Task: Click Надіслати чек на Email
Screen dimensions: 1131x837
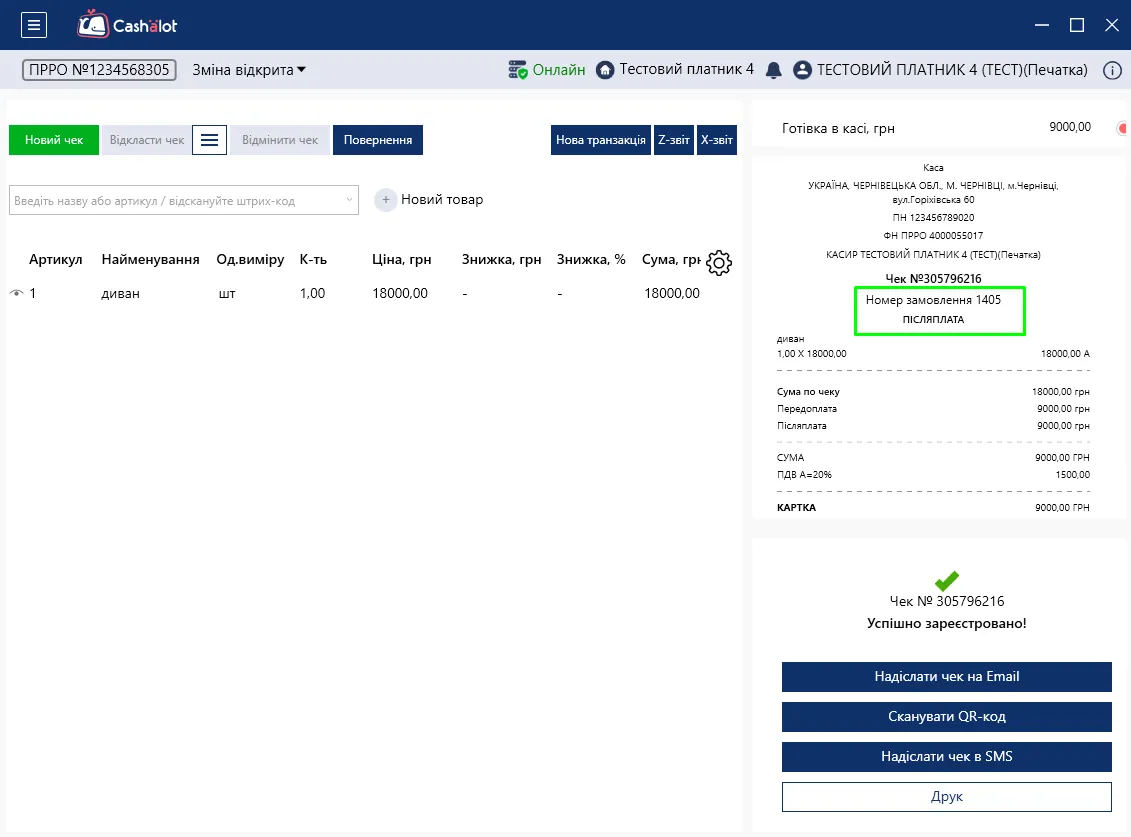Action: click(x=946, y=677)
